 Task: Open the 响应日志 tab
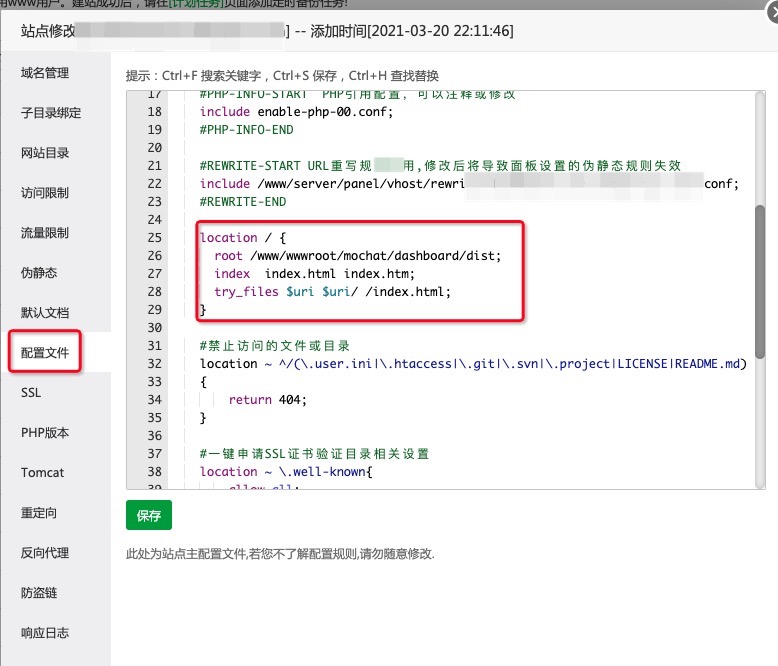45,633
